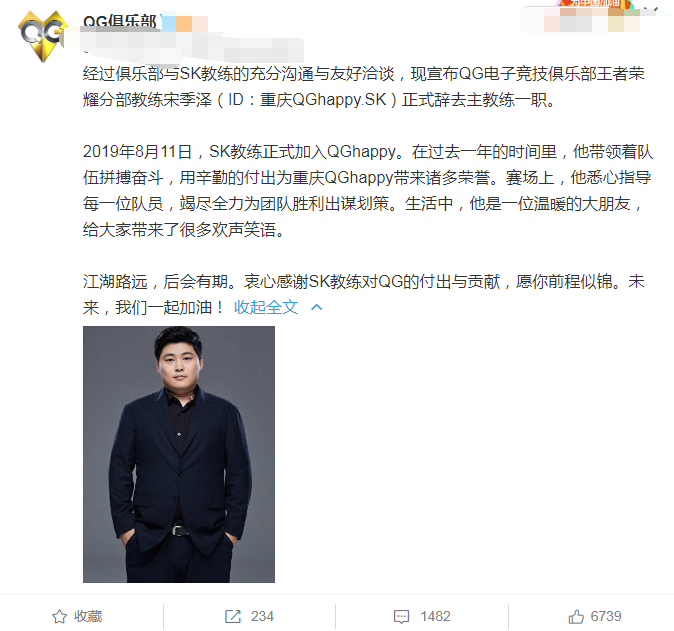This screenshot has height=631, width=674.
Task: Open the QG俱乐部 username profile link
Action: click(x=119, y=21)
